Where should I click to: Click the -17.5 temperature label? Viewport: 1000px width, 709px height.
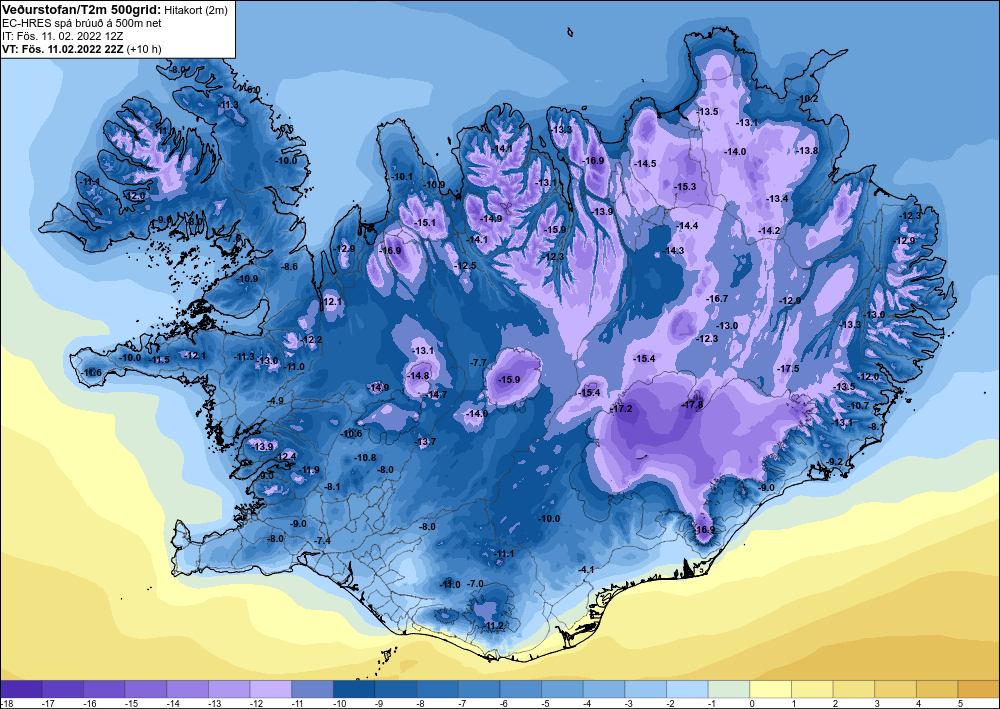788,369
